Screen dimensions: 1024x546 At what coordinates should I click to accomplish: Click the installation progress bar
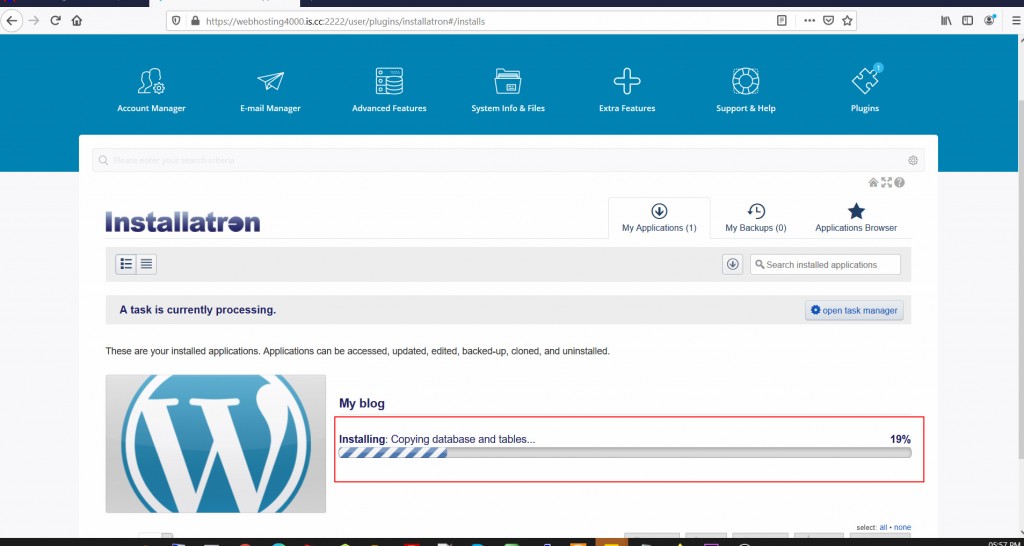[x=625, y=453]
